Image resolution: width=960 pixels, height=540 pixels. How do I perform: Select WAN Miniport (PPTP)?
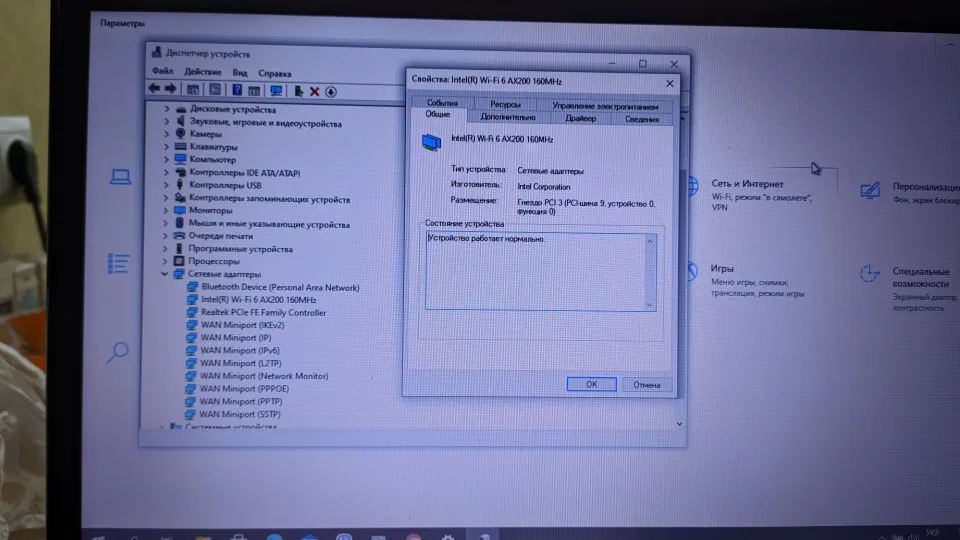click(241, 402)
